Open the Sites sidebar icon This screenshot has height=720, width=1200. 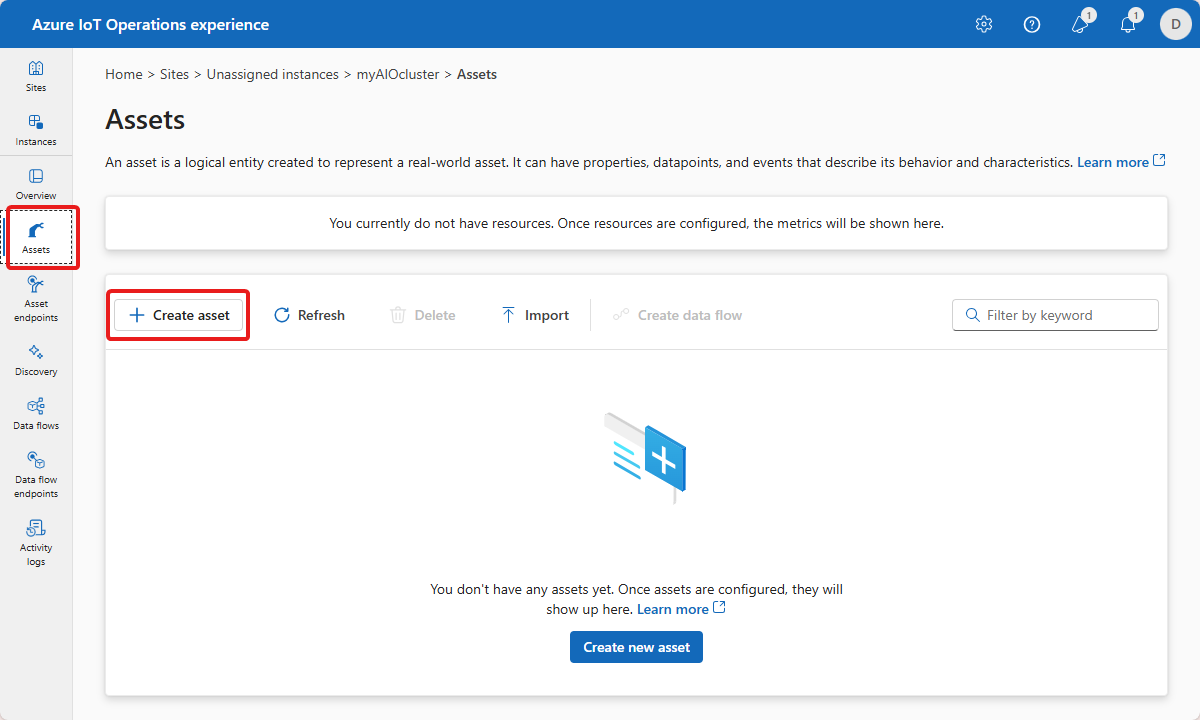click(36, 76)
